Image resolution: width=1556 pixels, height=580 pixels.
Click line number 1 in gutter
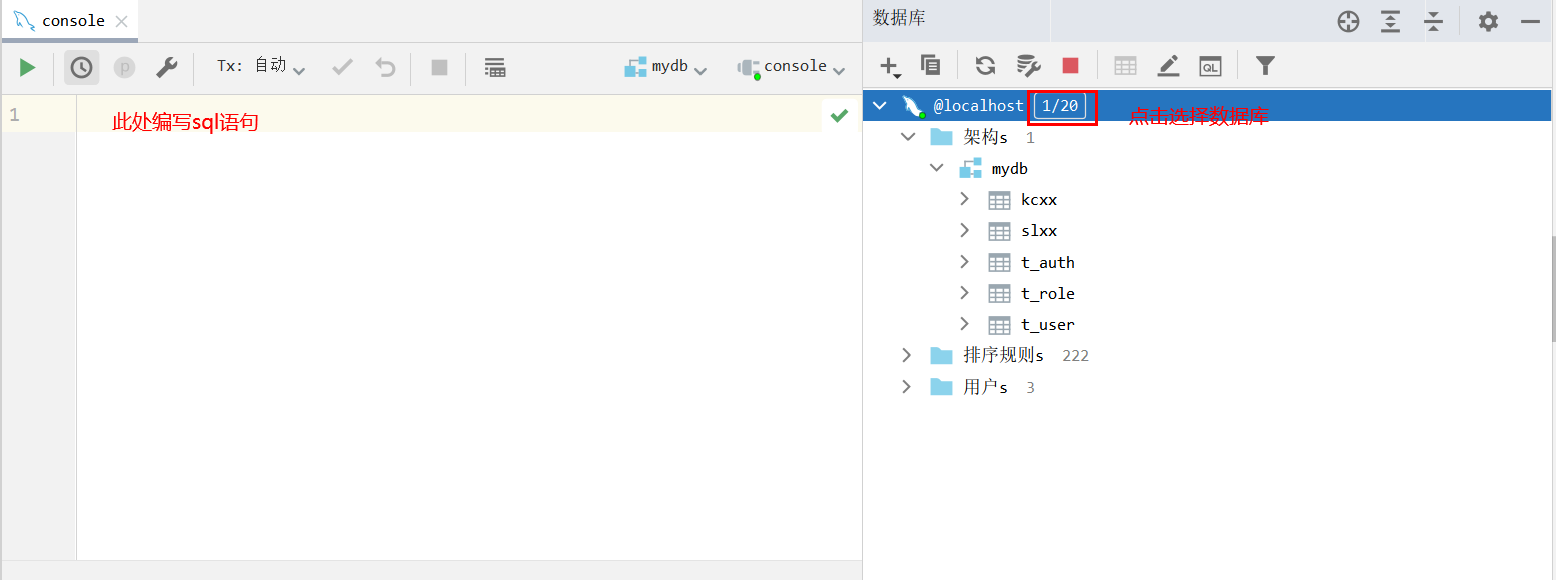point(14,115)
